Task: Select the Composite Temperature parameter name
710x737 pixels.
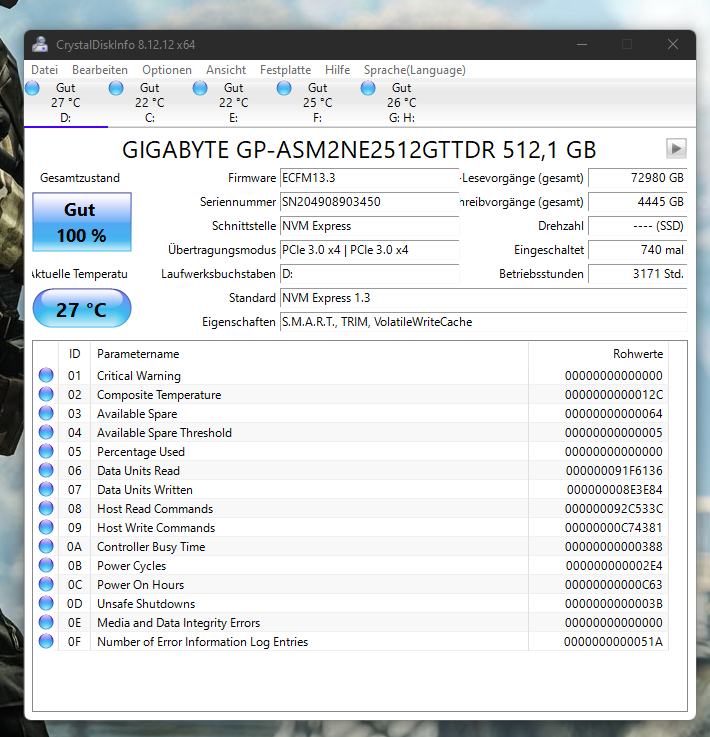Action: 159,395
